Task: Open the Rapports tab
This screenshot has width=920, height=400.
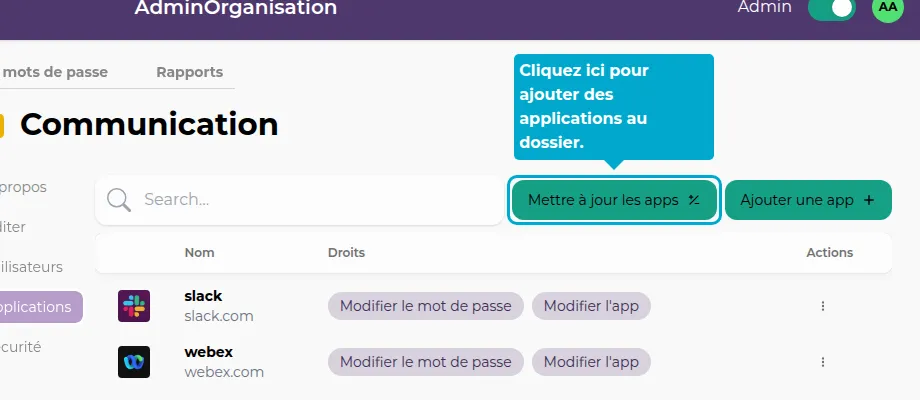Action: pyautogui.click(x=189, y=72)
